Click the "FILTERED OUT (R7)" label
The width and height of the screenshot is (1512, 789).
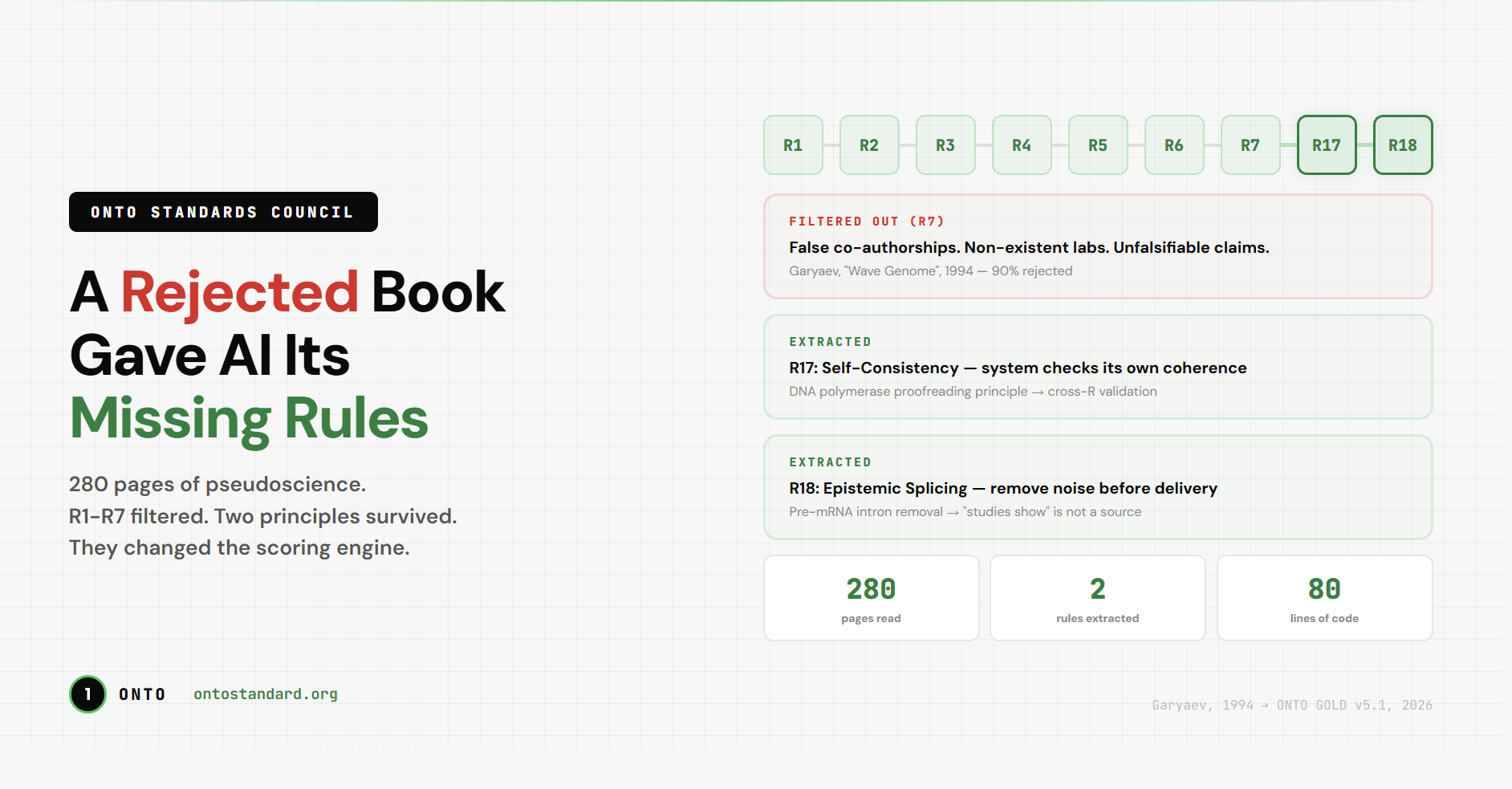click(x=867, y=222)
